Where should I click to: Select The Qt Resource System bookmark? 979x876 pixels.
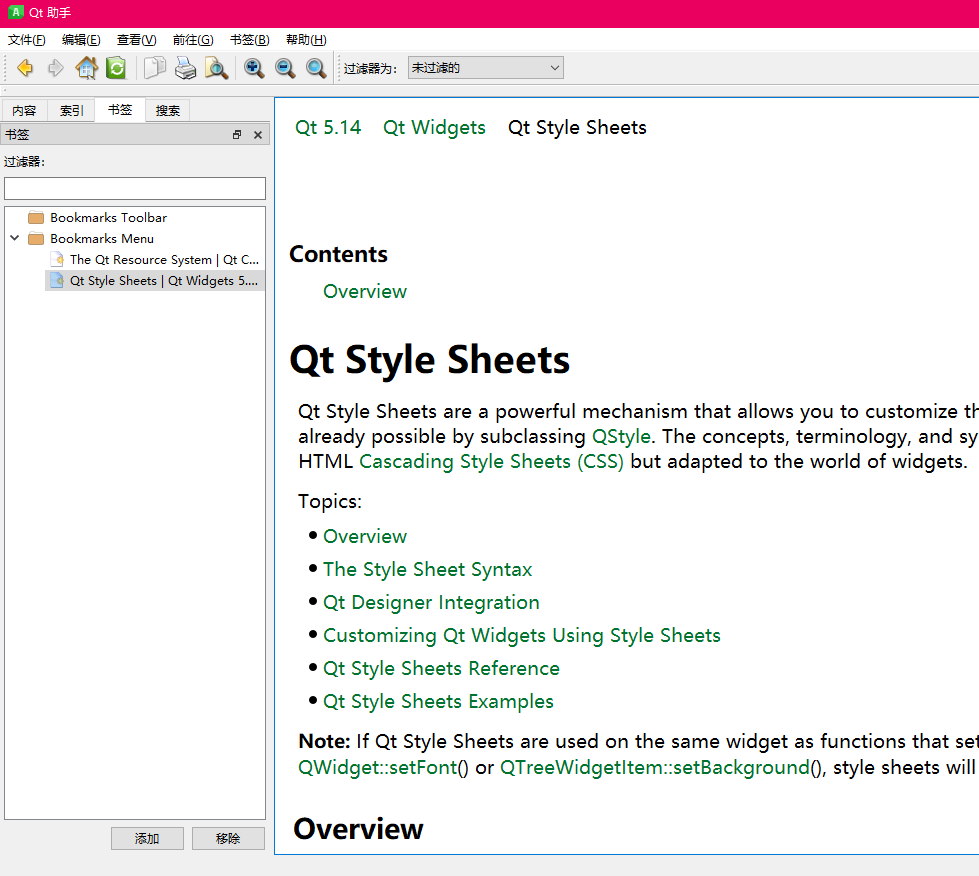(x=164, y=259)
